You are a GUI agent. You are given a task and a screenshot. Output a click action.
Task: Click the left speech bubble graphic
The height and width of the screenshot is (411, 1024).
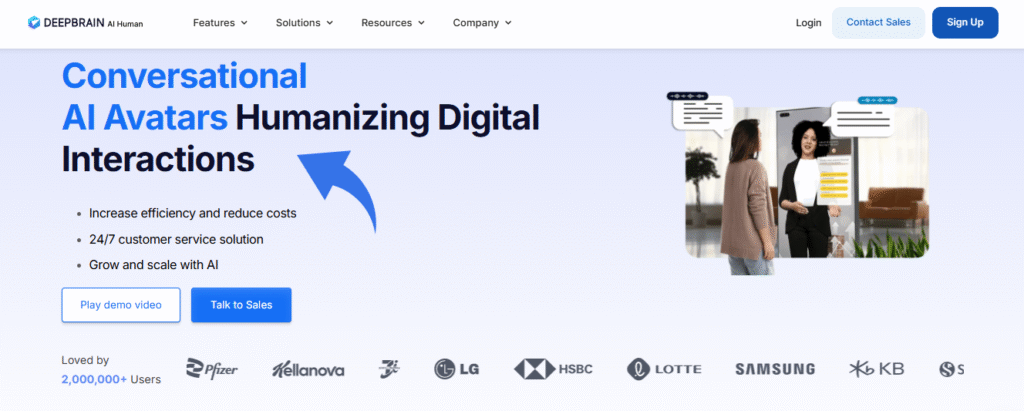tap(703, 114)
